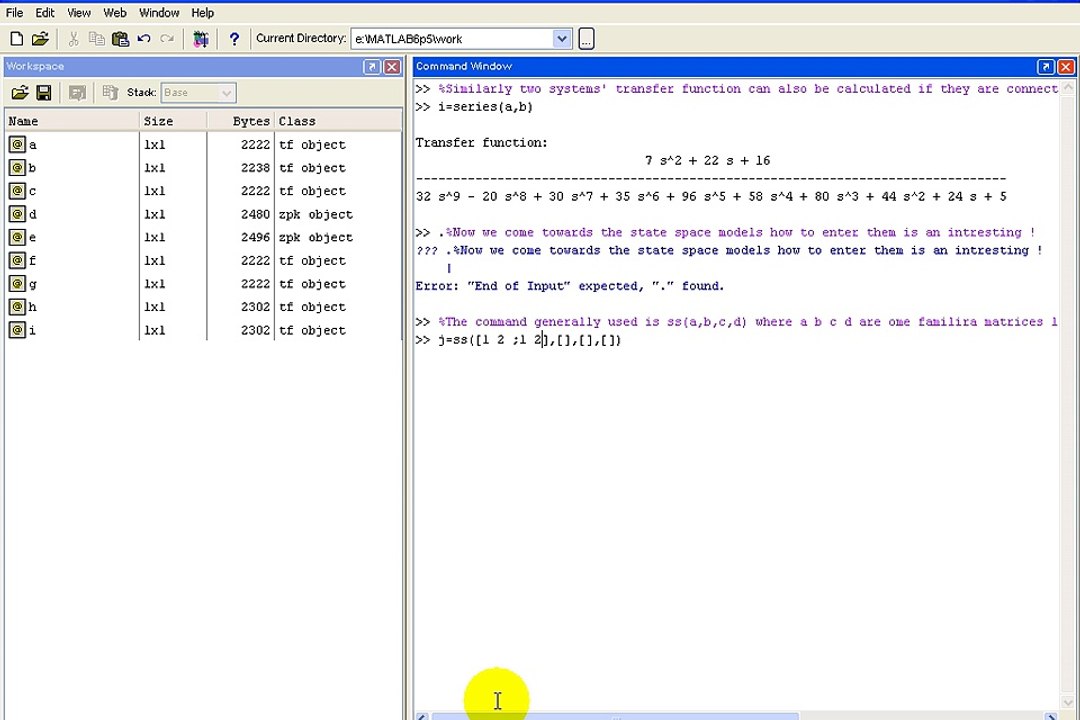Select variable h icon in Workspace

click(17, 307)
